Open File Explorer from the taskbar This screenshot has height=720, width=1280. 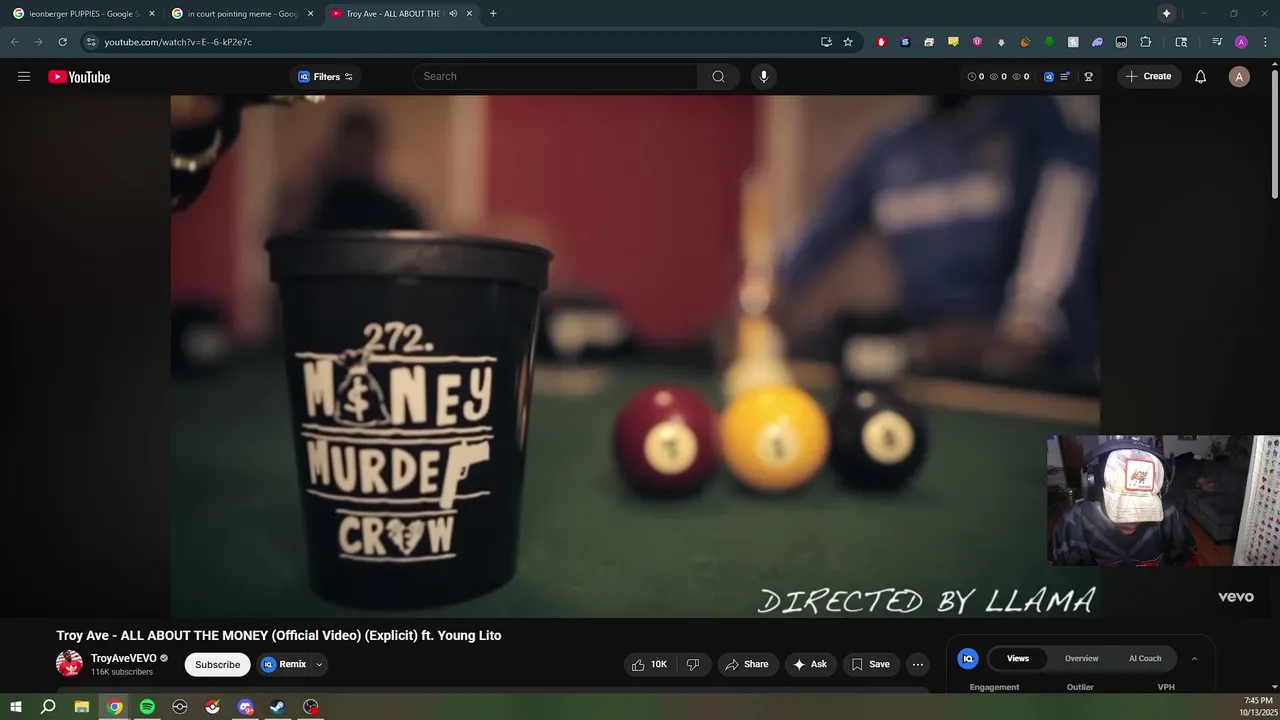[x=82, y=707]
